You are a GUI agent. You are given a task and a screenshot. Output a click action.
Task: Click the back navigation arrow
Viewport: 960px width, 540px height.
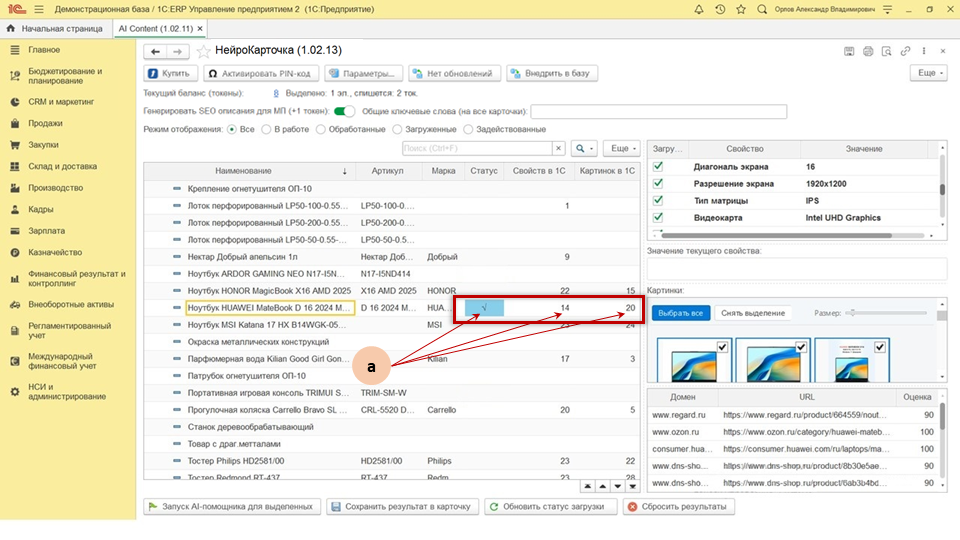point(156,51)
